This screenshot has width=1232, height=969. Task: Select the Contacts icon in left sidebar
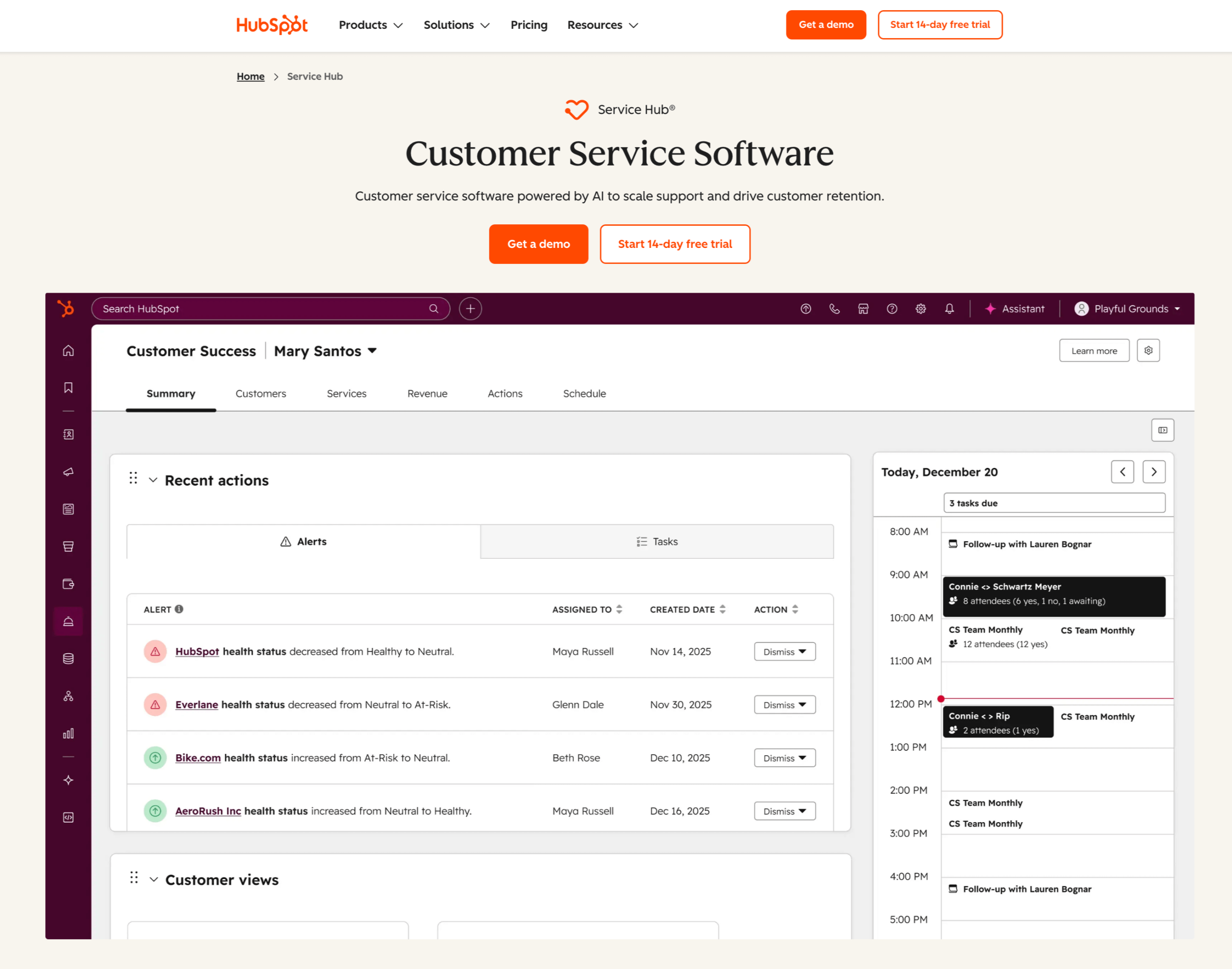(68, 434)
